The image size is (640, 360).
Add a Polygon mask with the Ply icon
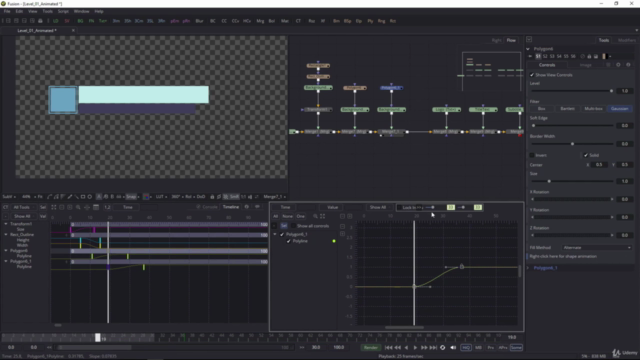click(x=370, y=21)
